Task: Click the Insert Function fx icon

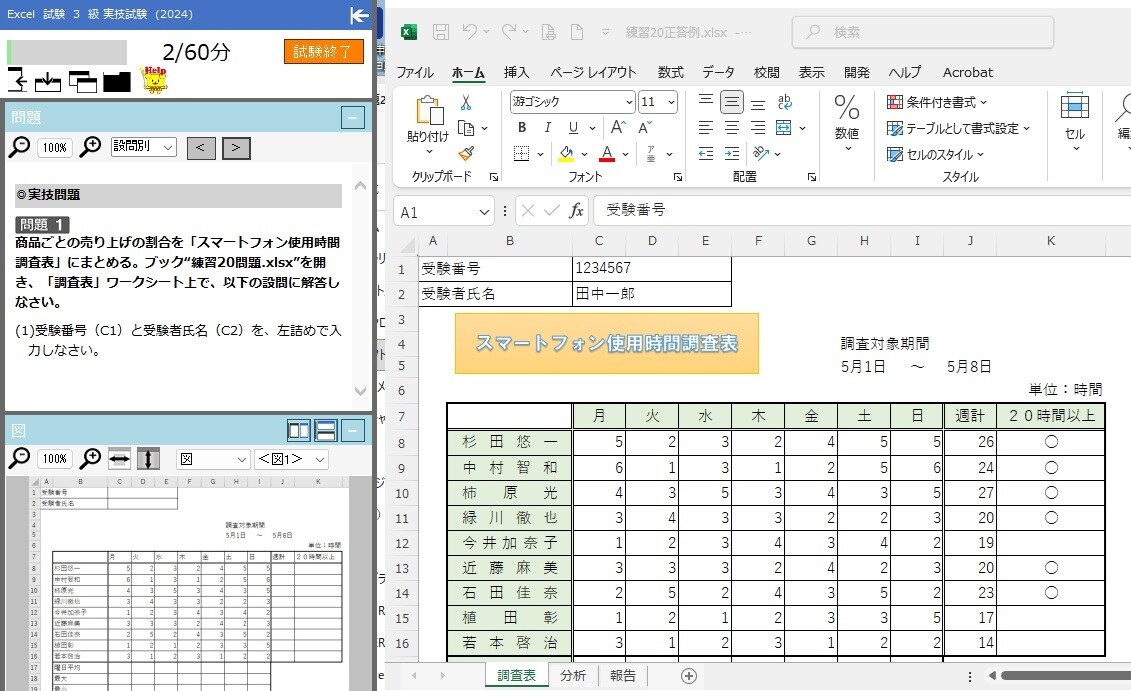Action: pos(576,211)
